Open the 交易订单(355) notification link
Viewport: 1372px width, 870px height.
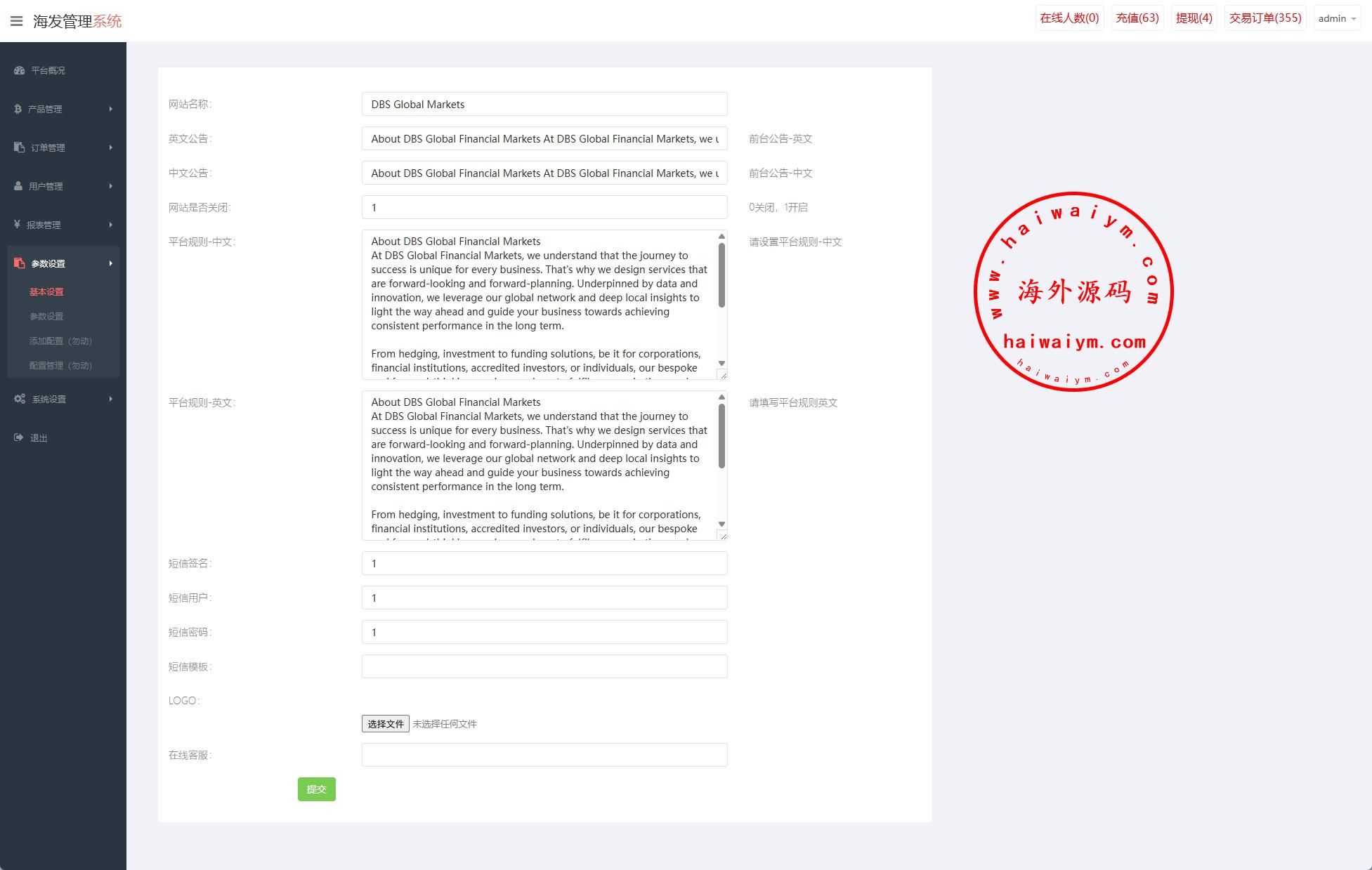click(1265, 18)
